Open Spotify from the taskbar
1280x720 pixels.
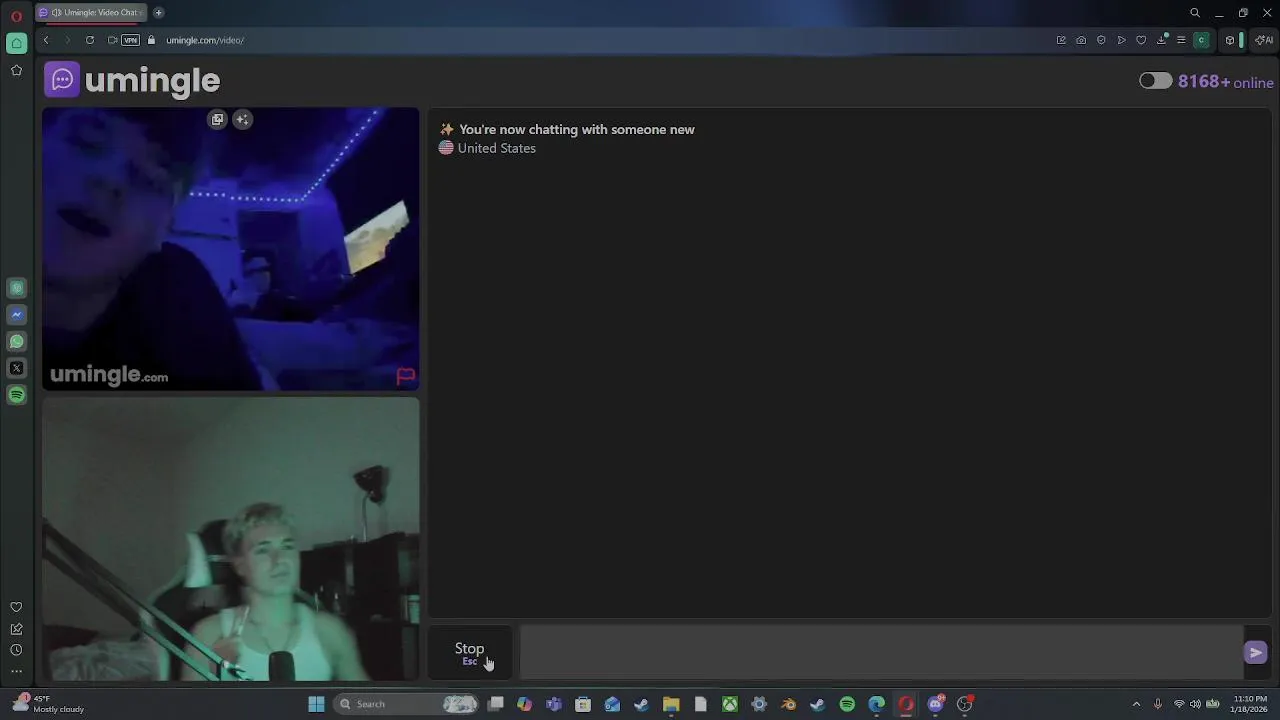tap(847, 704)
